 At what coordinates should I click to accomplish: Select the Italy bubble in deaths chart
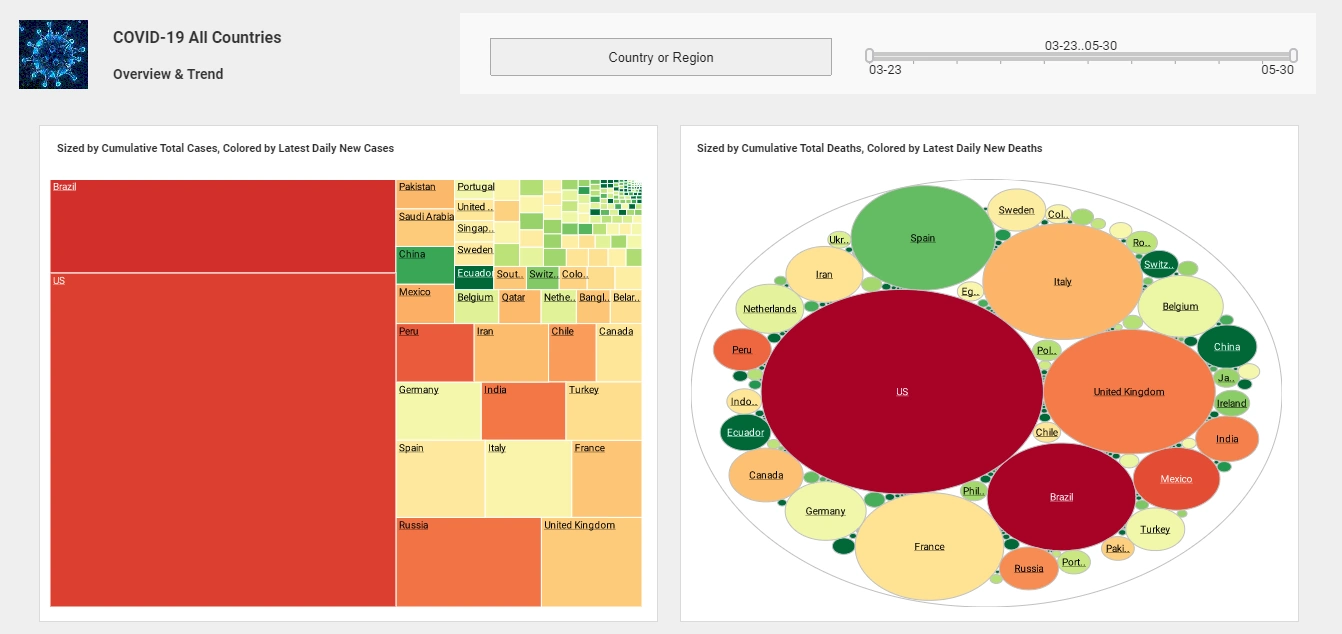click(x=1062, y=281)
